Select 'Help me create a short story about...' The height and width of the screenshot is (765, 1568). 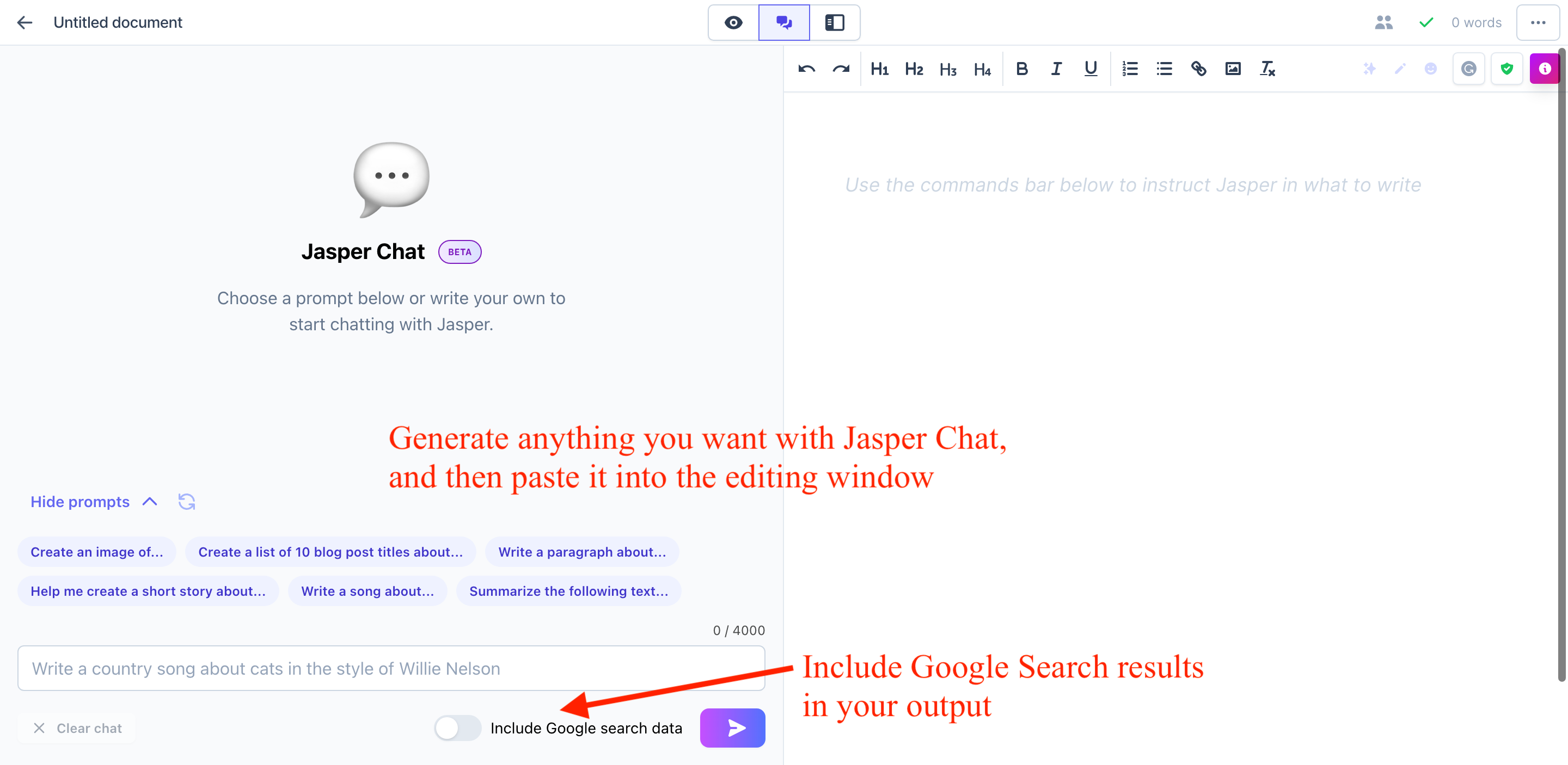(148, 591)
